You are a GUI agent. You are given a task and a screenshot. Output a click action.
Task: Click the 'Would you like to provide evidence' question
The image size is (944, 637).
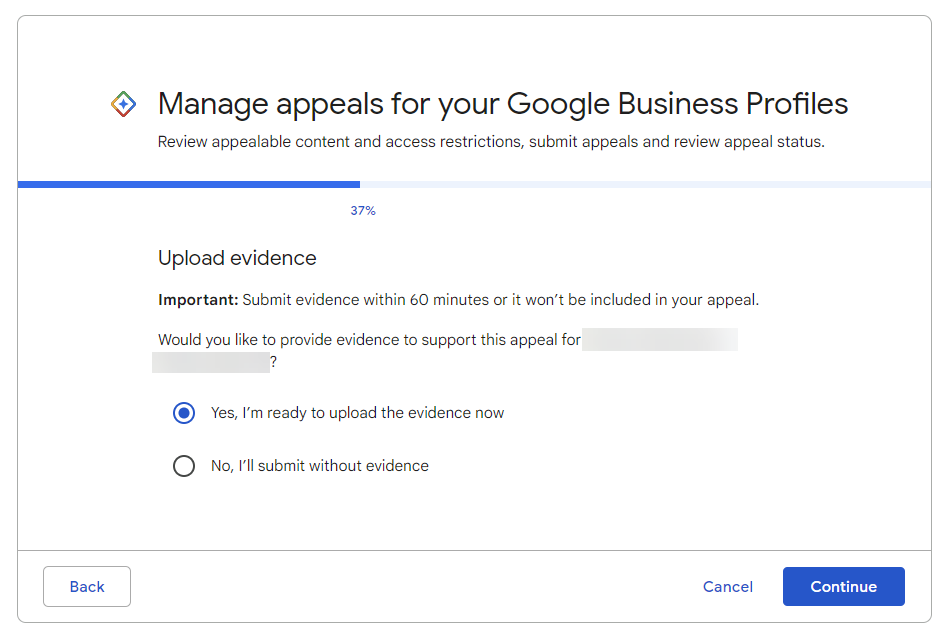(369, 340)
